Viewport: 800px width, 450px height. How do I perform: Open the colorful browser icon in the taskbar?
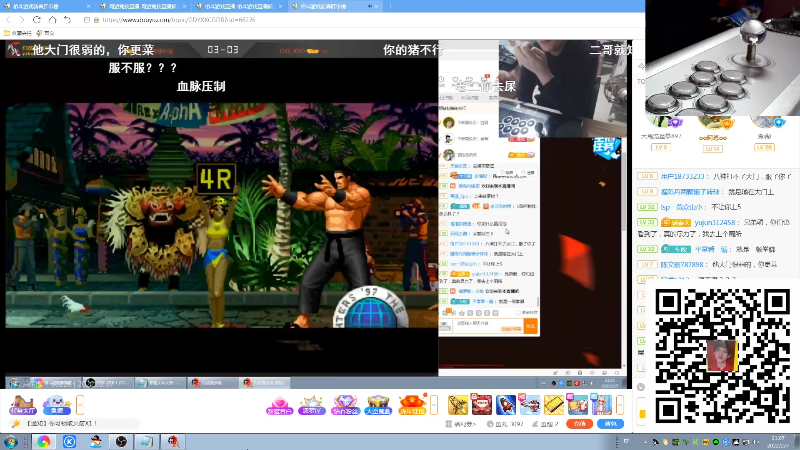pyautogui.click(x=43, y=441)
